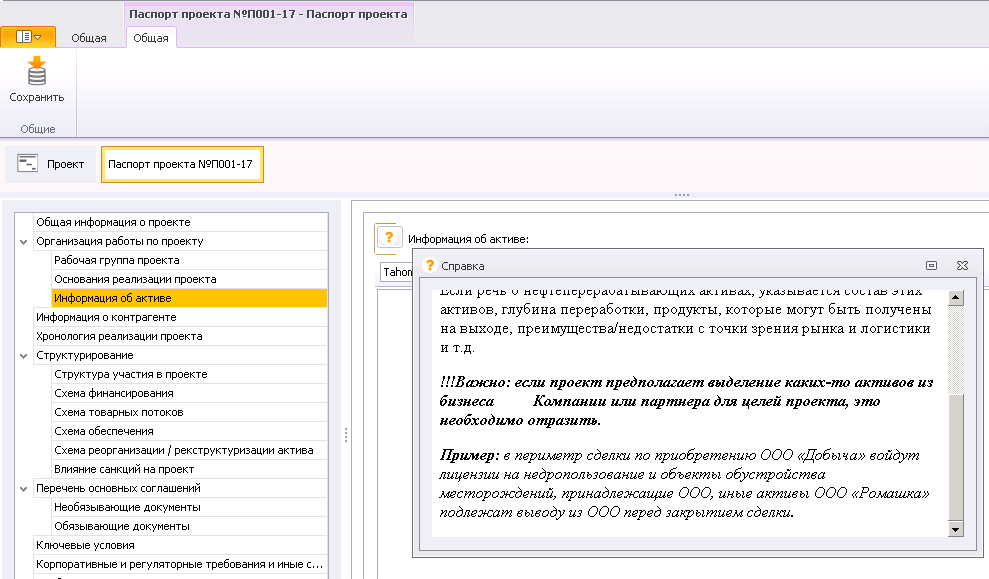The height and width of the screenshot is (579, 989).
Task: Click the Справка title question mark icon
Action: coord(430,266)
